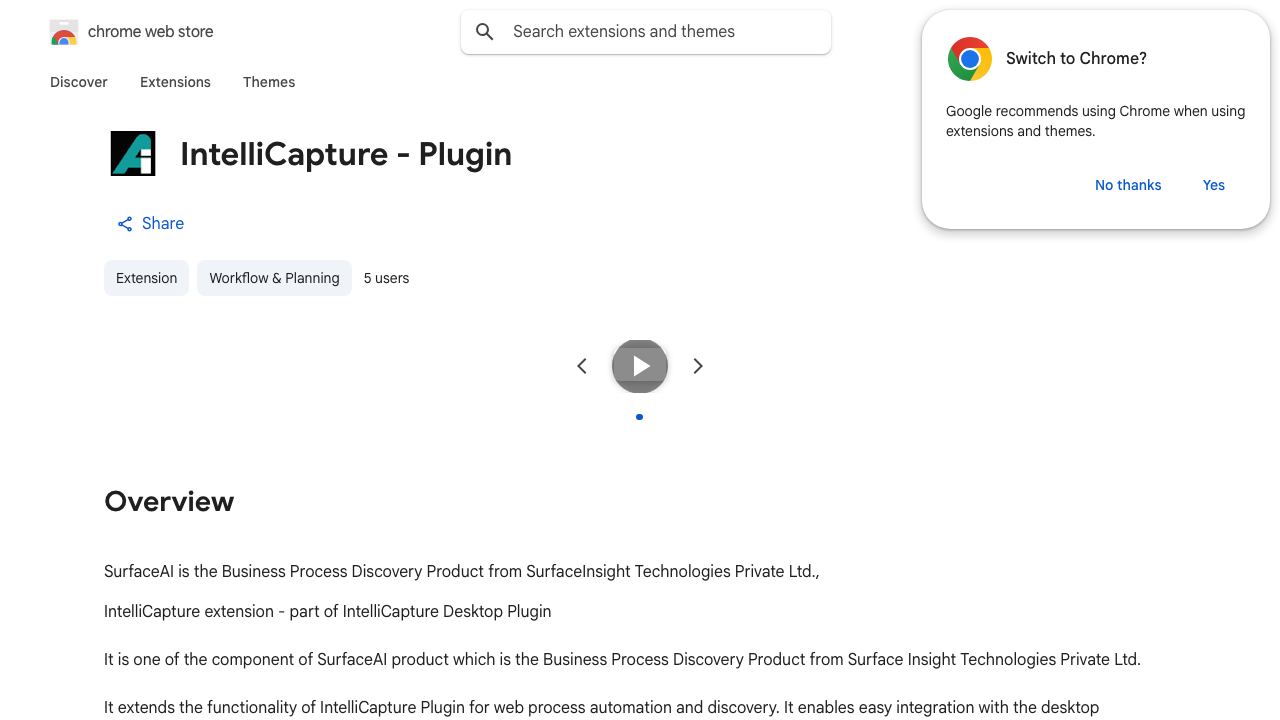This screenshot has height=720, width=1280.
Task: Click the Workflow & Planning chip
Action: [x=274, y=278]
